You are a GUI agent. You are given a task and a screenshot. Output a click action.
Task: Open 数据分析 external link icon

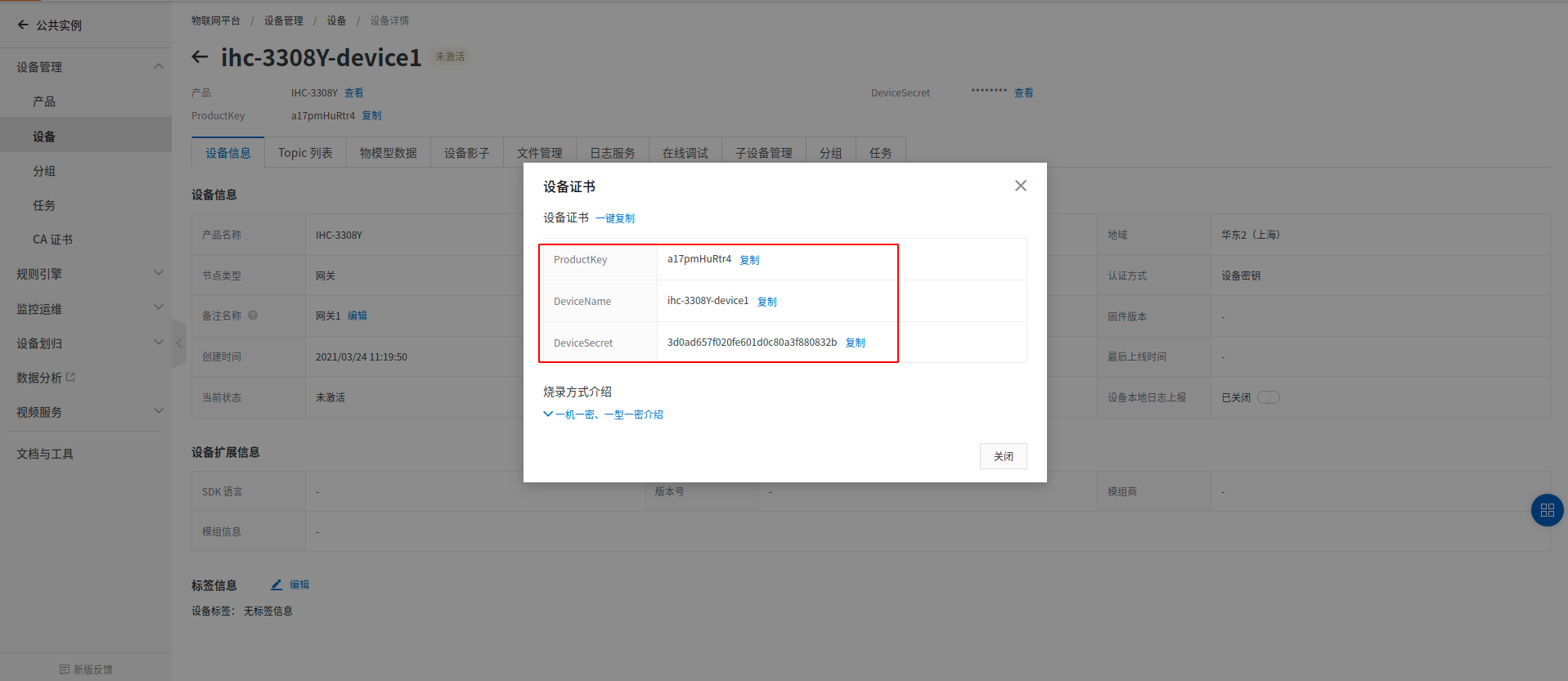(70, 377)
